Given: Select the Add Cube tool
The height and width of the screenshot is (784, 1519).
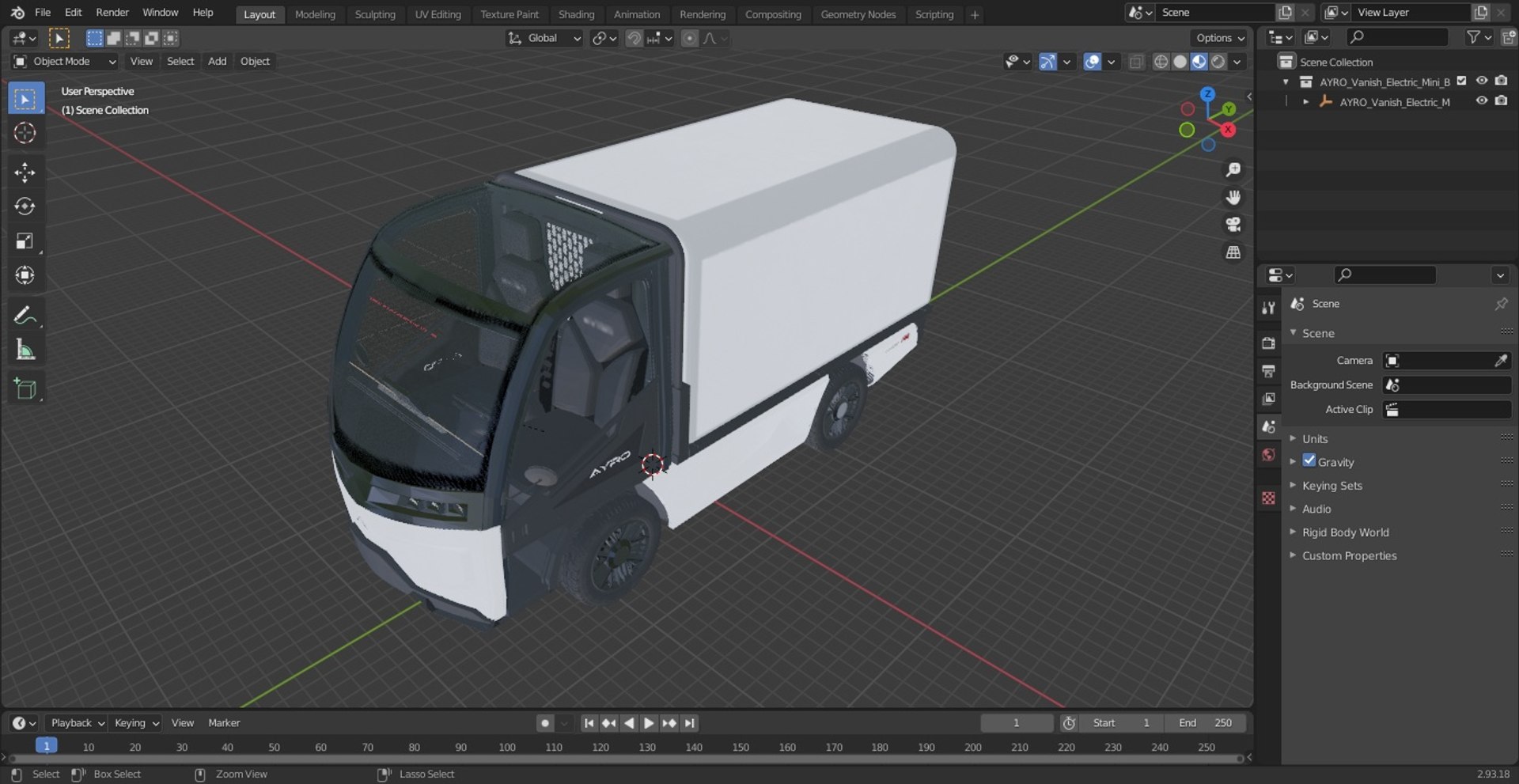Looking at the screenshot, I should coord(25,389).
